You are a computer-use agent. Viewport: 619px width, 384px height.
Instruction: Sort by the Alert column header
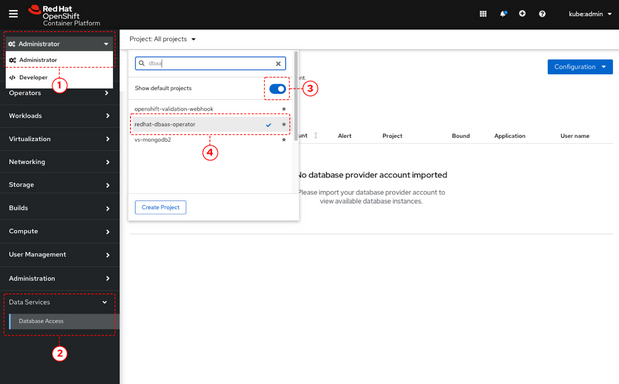tap(344, 136)
